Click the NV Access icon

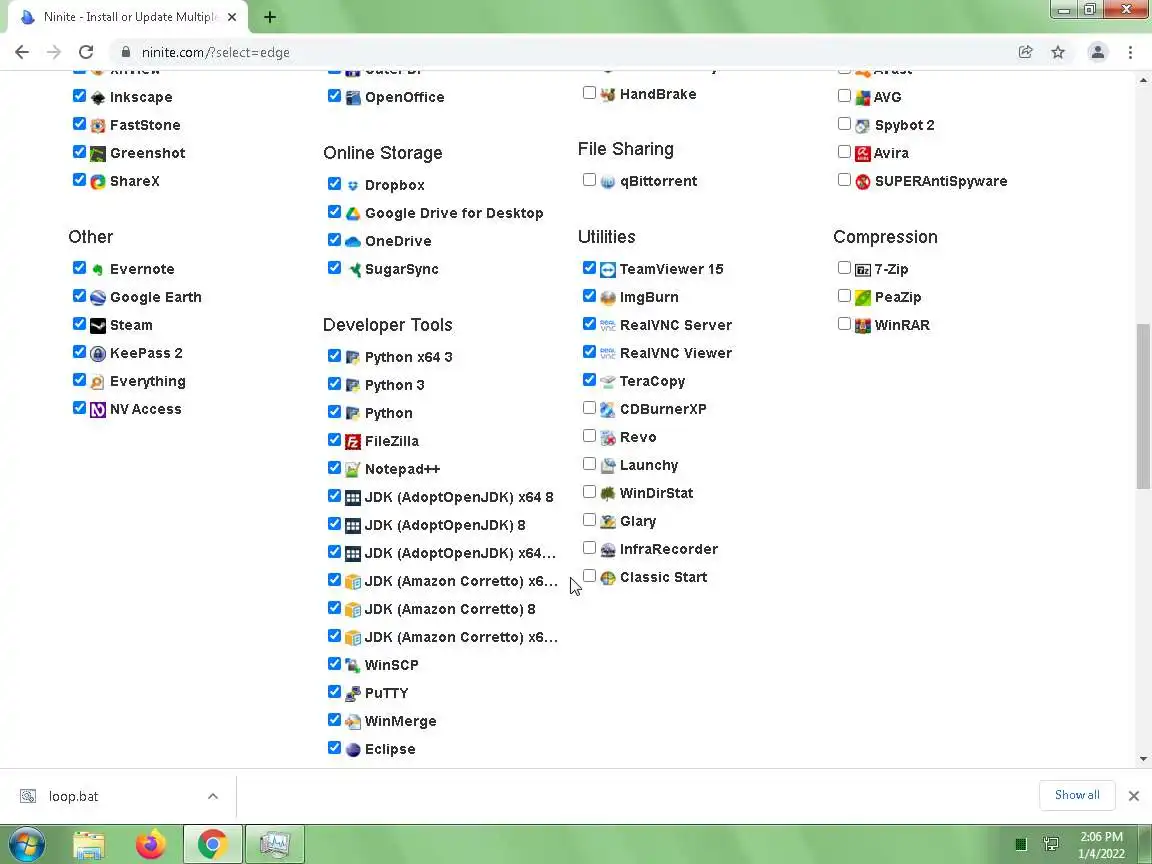click(98, 410)
